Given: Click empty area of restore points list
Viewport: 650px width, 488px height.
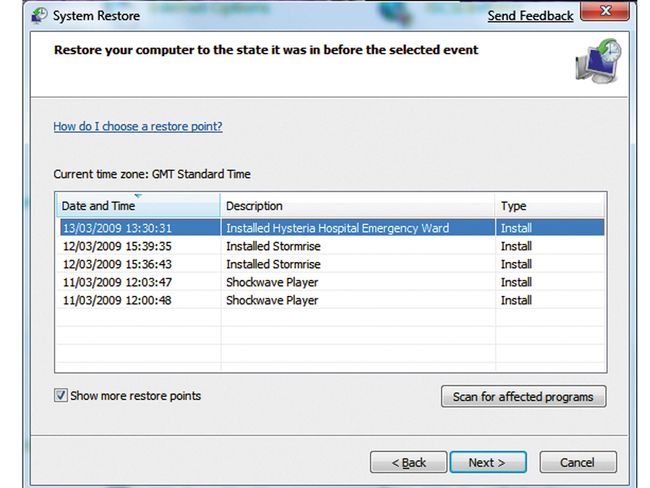Looking at the screenshot, I should point(330,345).
